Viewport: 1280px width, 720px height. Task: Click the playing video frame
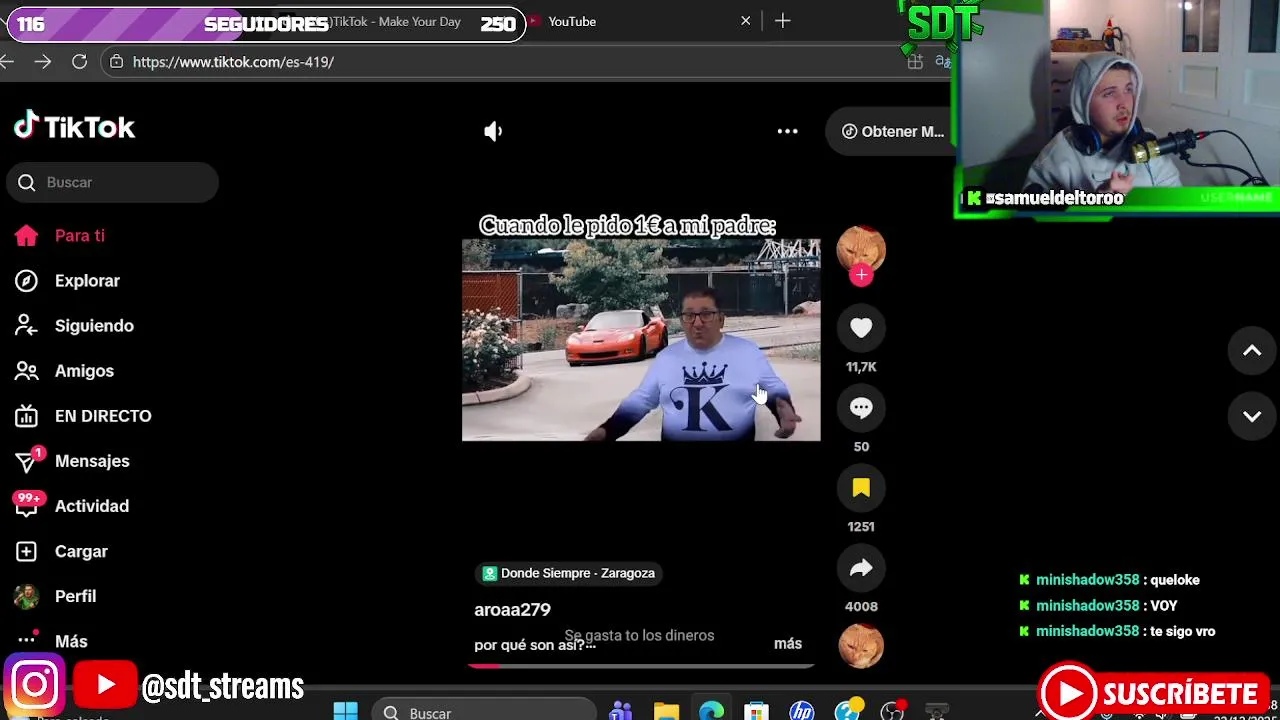[641, 340]
